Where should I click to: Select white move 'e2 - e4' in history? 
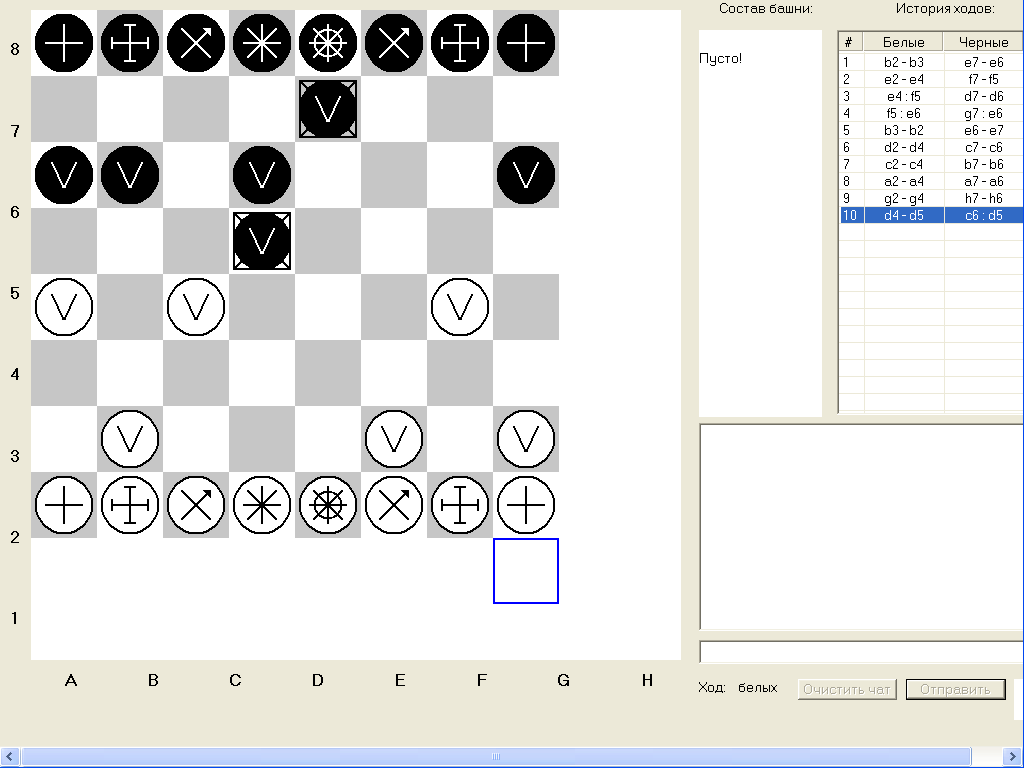pyautogui.click(x=904, y=79)
